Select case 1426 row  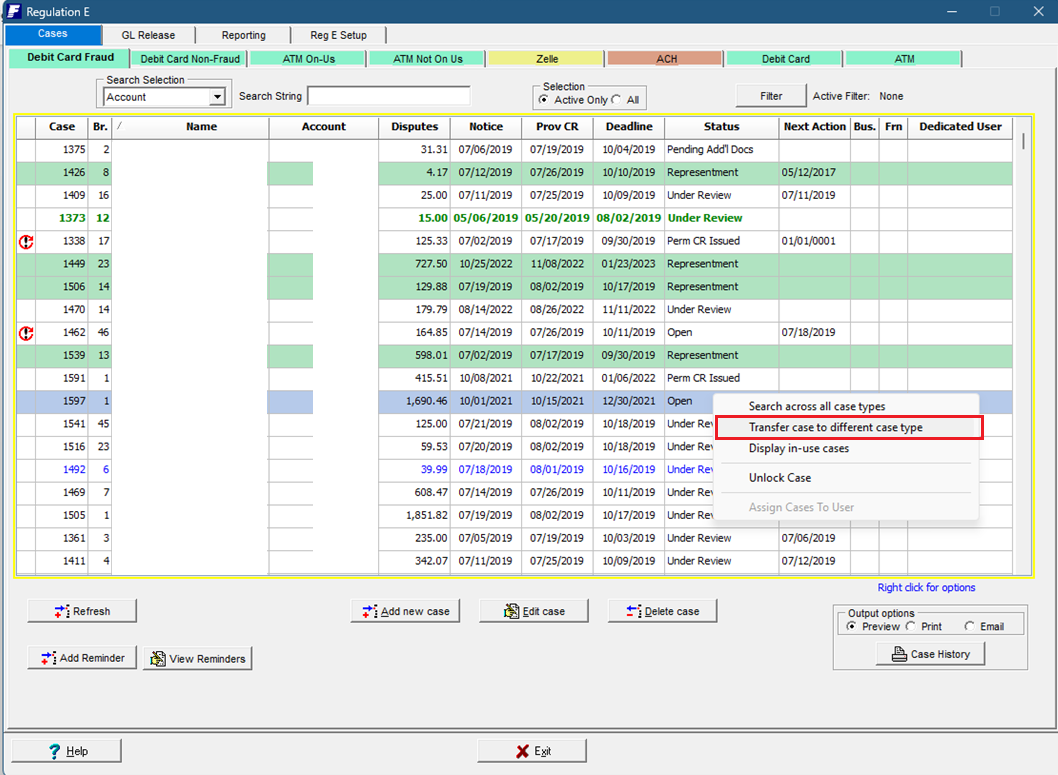514,173
